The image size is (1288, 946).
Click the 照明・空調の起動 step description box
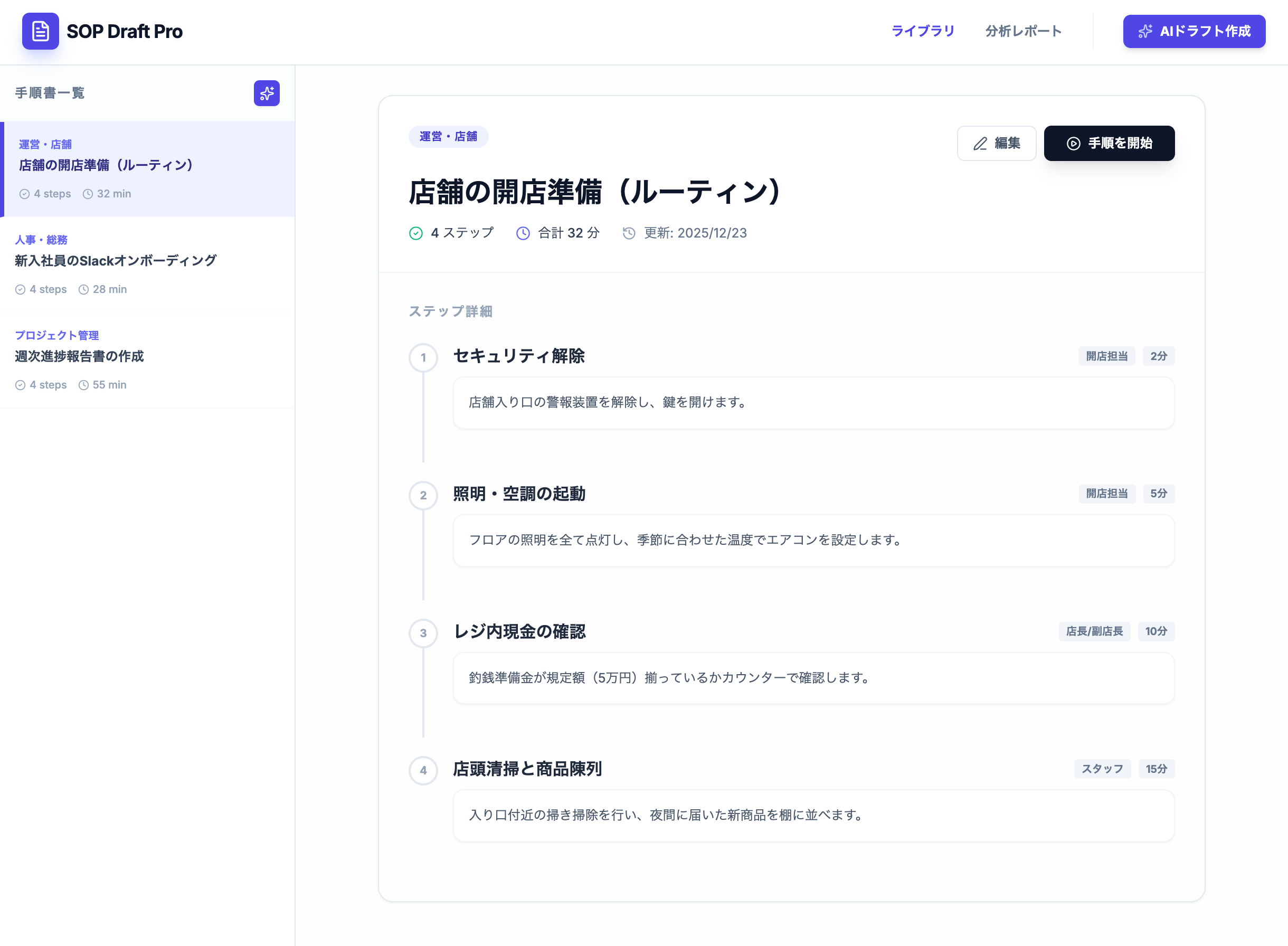point(813,540)
